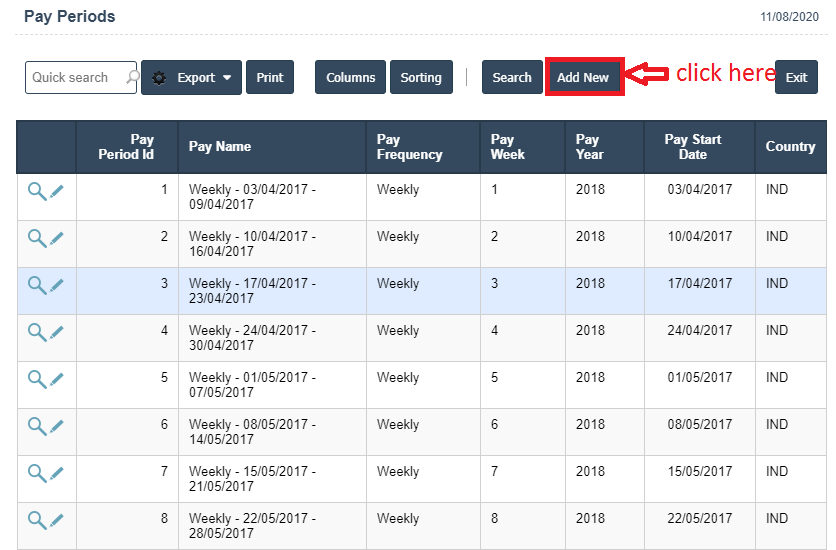View pay period 7 with magnifier icon
The height and width of the screenshot is (550, 836).
click(x=37, y=473)
